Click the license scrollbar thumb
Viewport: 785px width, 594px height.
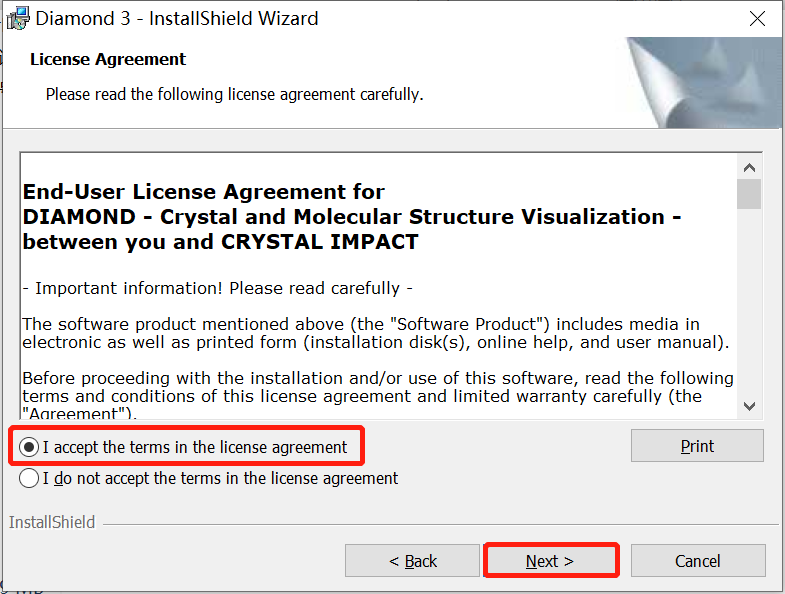749,193
